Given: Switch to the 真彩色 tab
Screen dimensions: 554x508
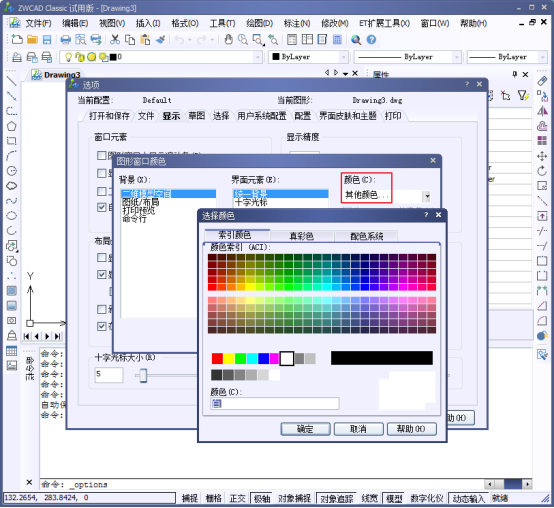Looking at the screenshot, I should (301, 236).
